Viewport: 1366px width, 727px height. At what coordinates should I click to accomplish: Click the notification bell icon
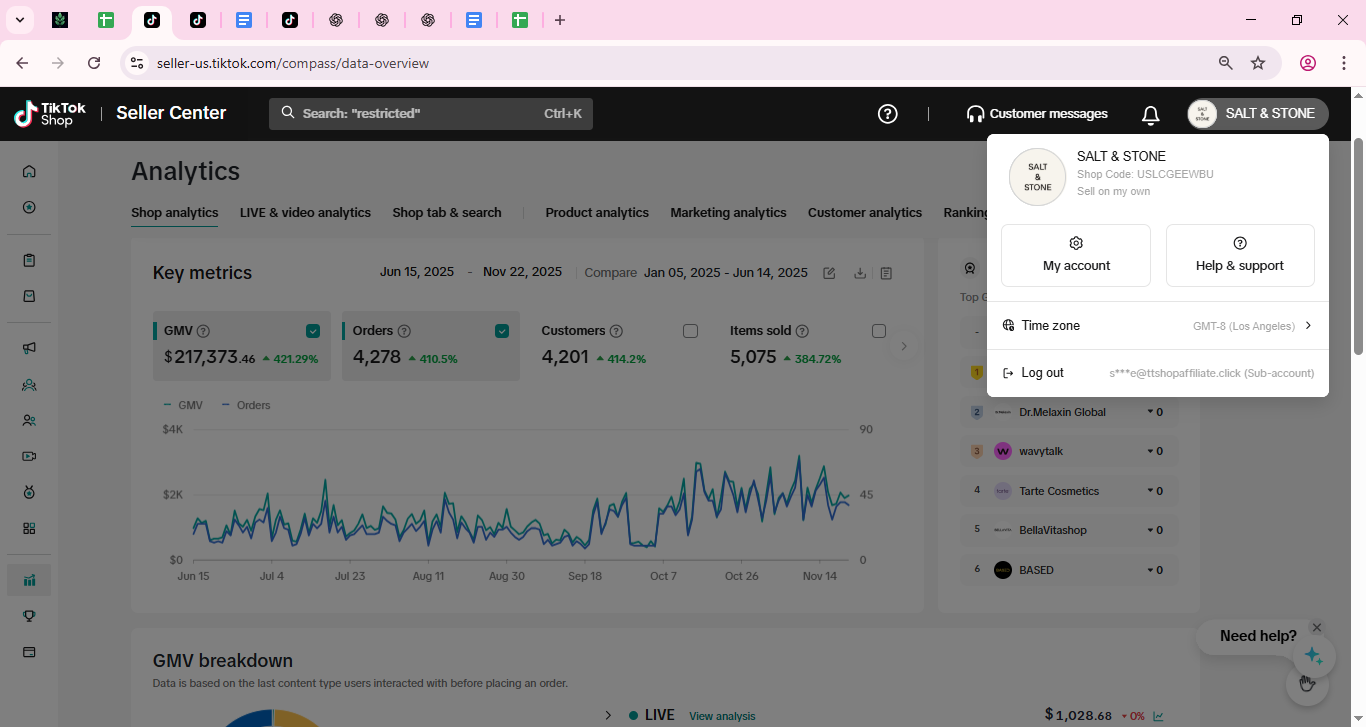[x=1151, y=115]
